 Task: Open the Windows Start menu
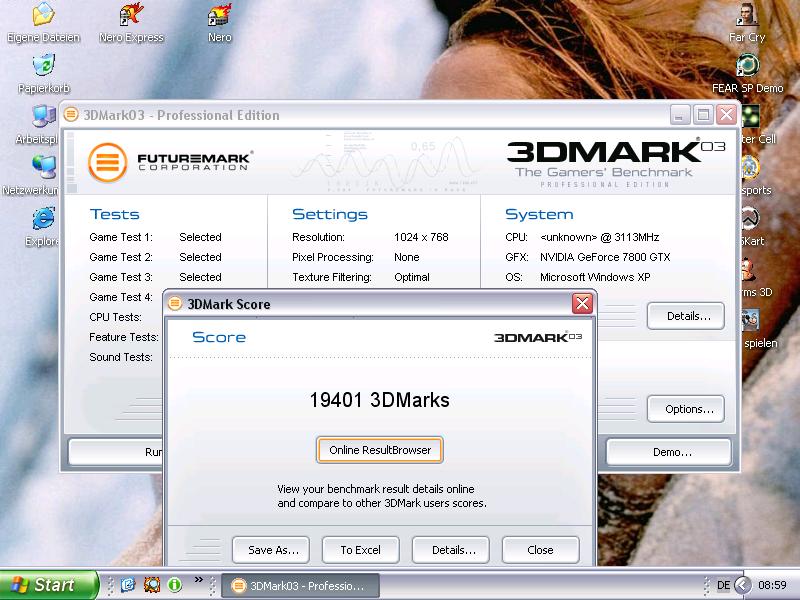click(49, 585)
